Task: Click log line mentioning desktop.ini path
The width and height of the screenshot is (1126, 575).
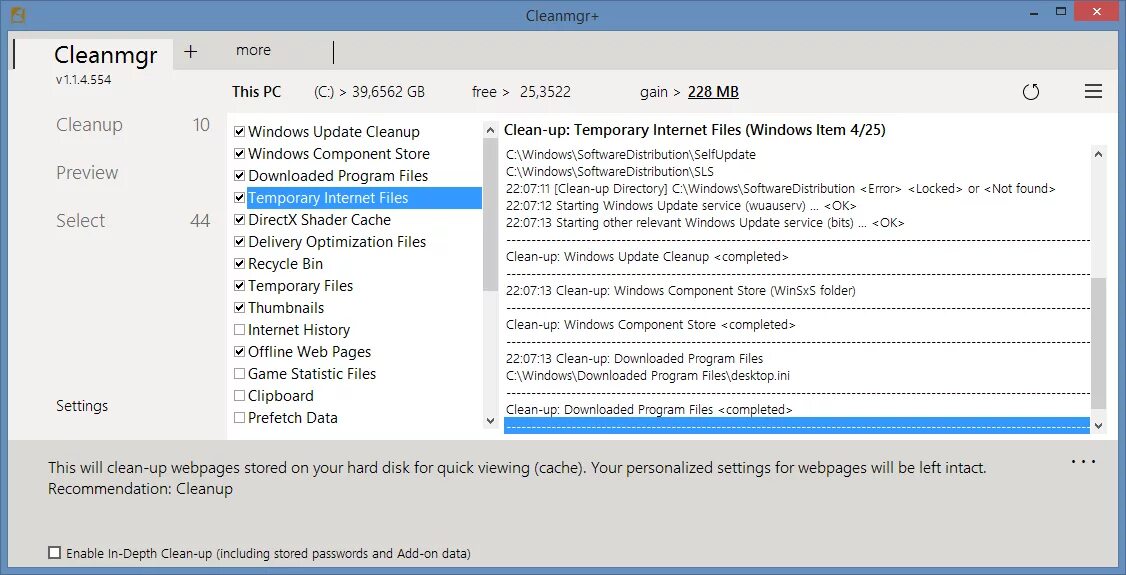Action: [x=648, y=375]
